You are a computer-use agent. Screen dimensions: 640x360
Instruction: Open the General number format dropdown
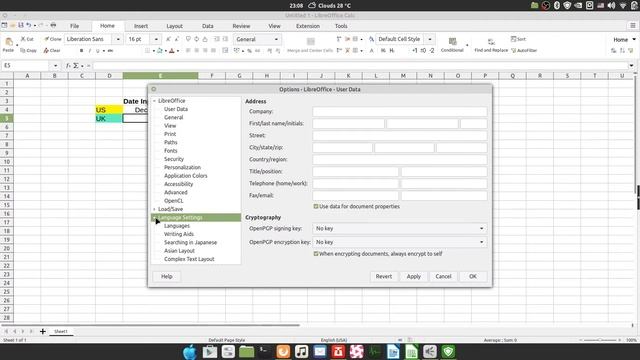(x=257, y=39)
